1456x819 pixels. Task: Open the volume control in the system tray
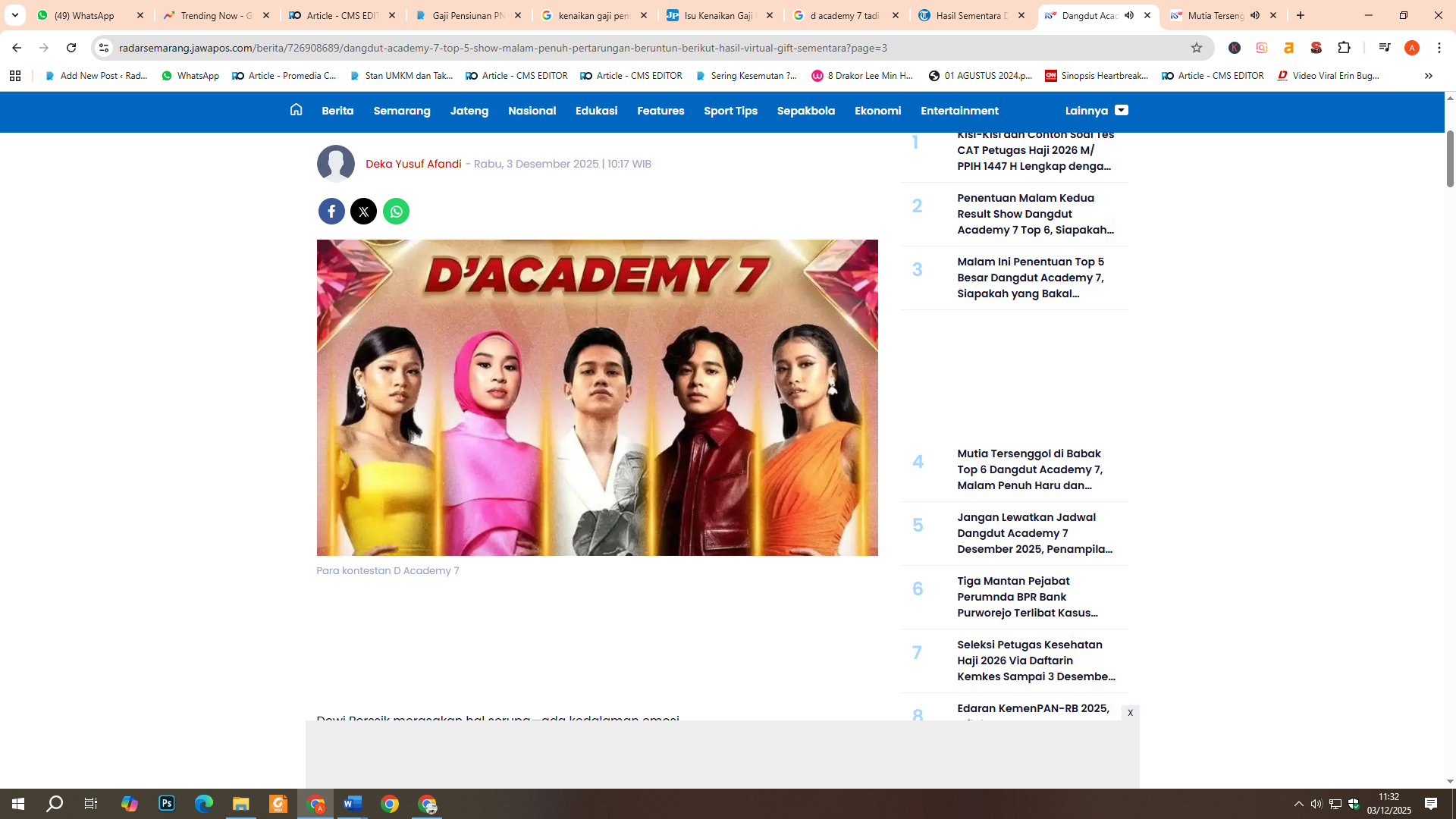(x=1317, y=804)
